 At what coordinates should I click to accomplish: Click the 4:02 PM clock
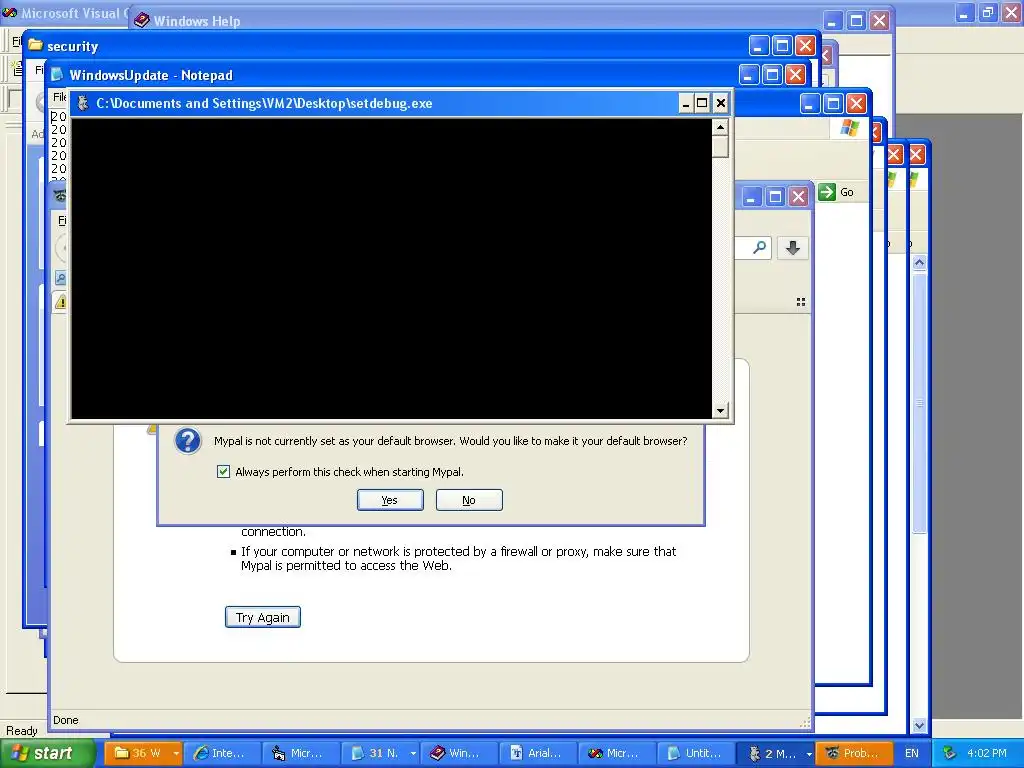point(987,753)
